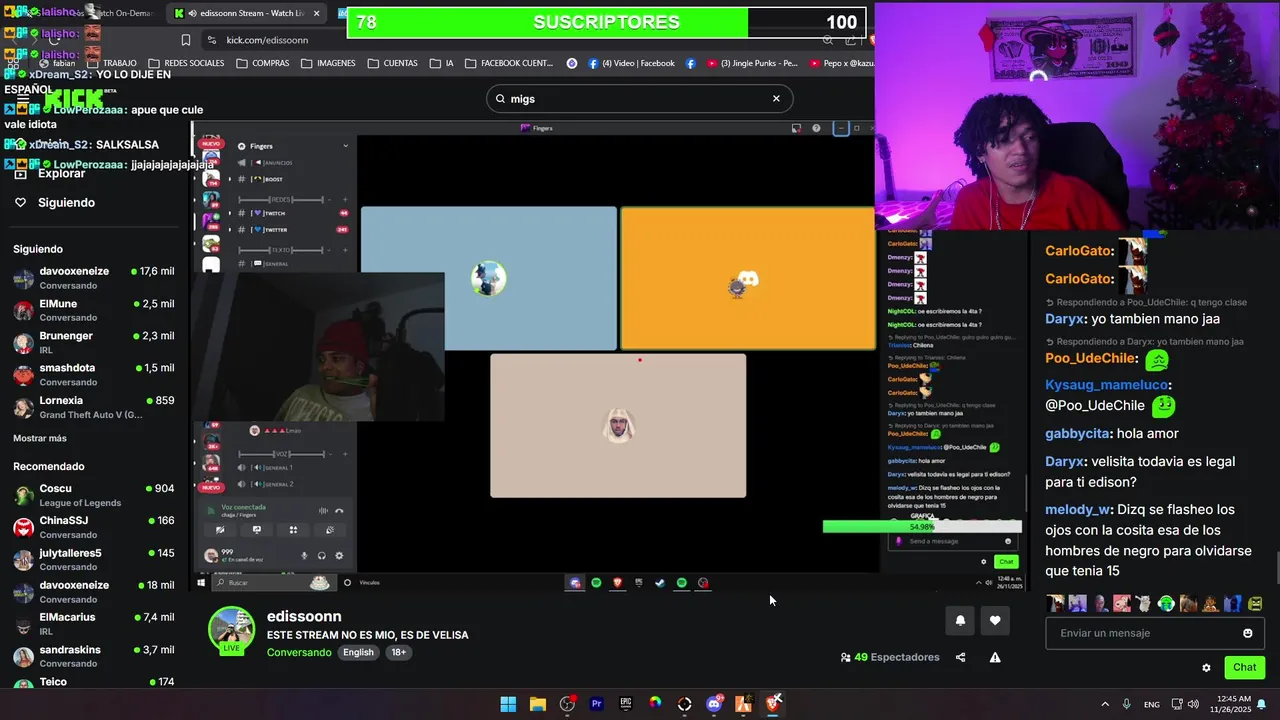This screenshot has height=720, width=1280.
Task: Open chat settings gear icon
Action: (x=1206, y=667)
